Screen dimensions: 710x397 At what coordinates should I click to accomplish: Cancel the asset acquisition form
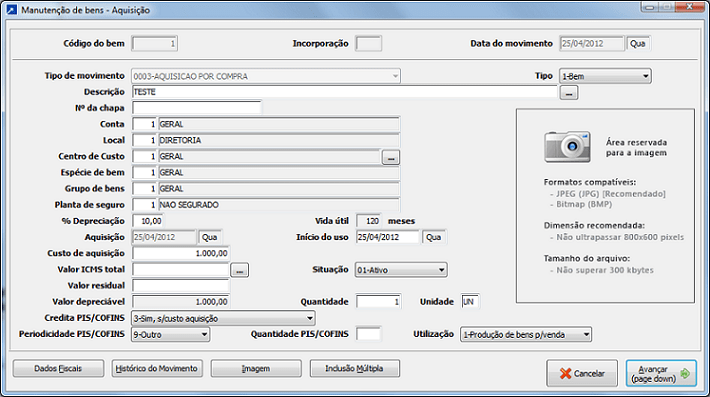click(x=582, y=373)
